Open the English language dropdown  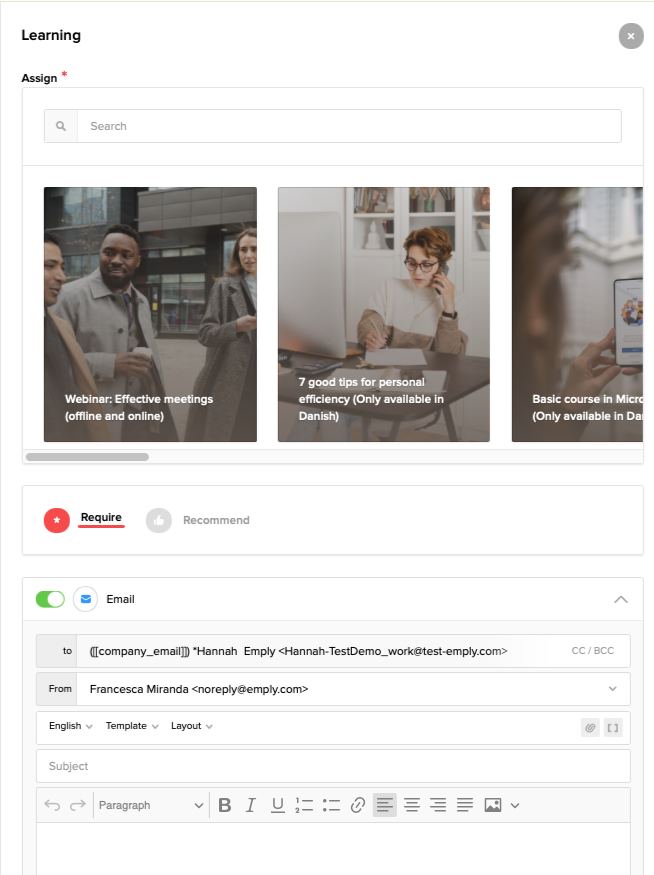[x=70, y=726]
